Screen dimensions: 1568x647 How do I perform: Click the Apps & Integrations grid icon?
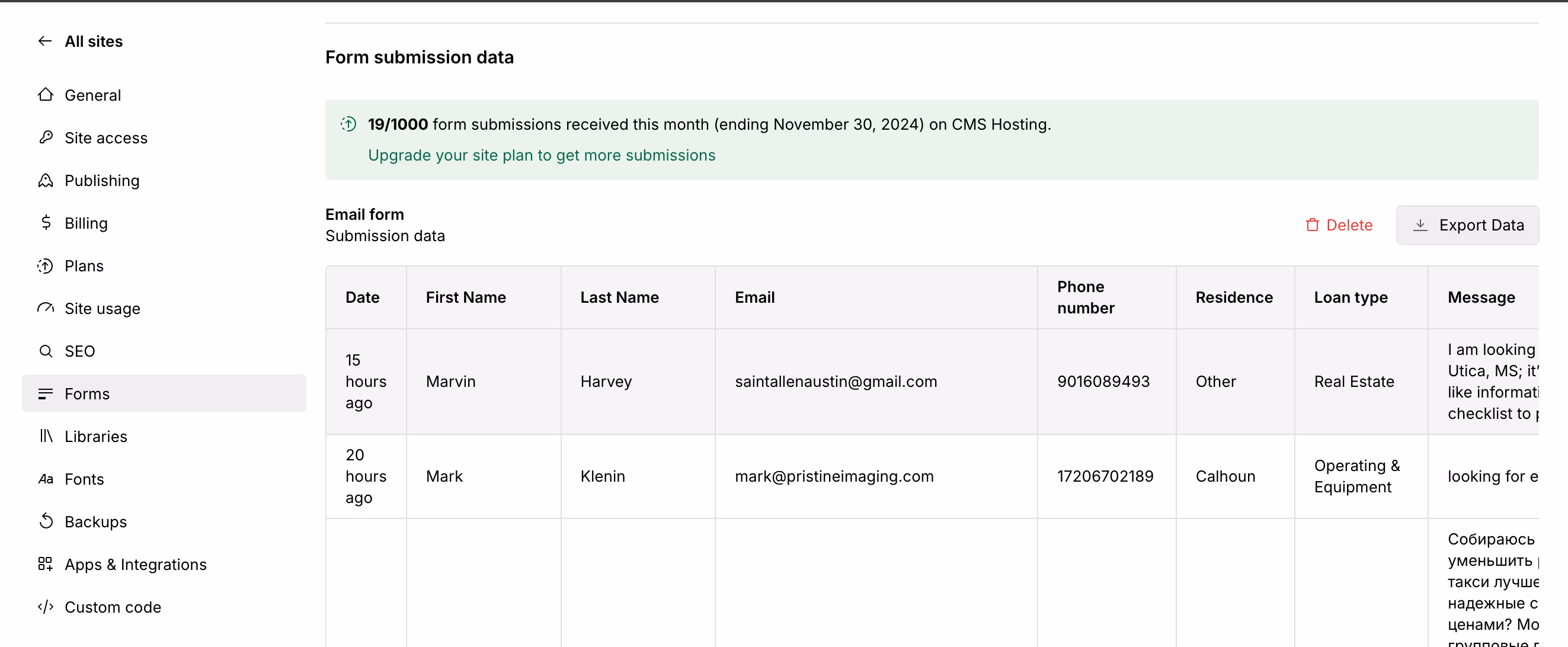click(x=46, y=563)
